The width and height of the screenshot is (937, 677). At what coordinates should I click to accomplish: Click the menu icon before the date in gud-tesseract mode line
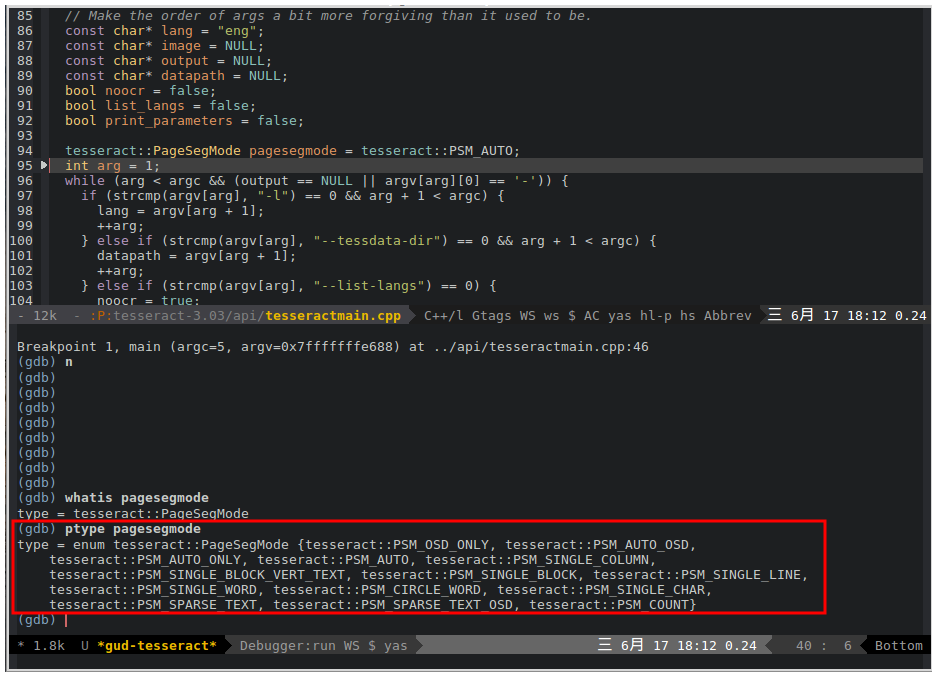click(605, 645)
